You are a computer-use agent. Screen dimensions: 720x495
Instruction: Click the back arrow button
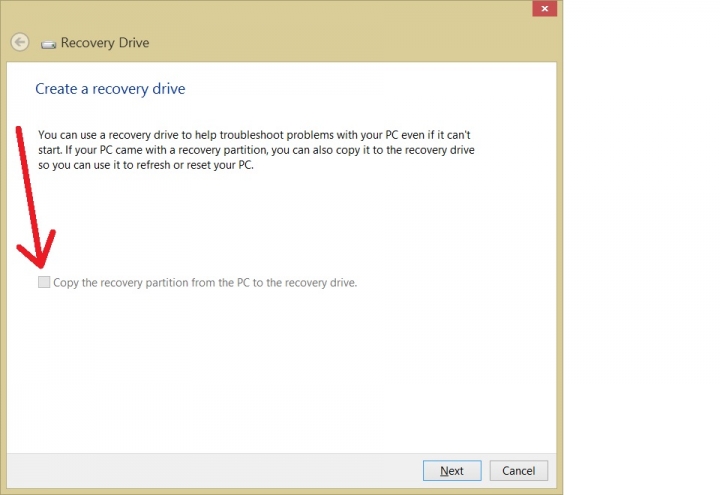(x=20, y=42)
